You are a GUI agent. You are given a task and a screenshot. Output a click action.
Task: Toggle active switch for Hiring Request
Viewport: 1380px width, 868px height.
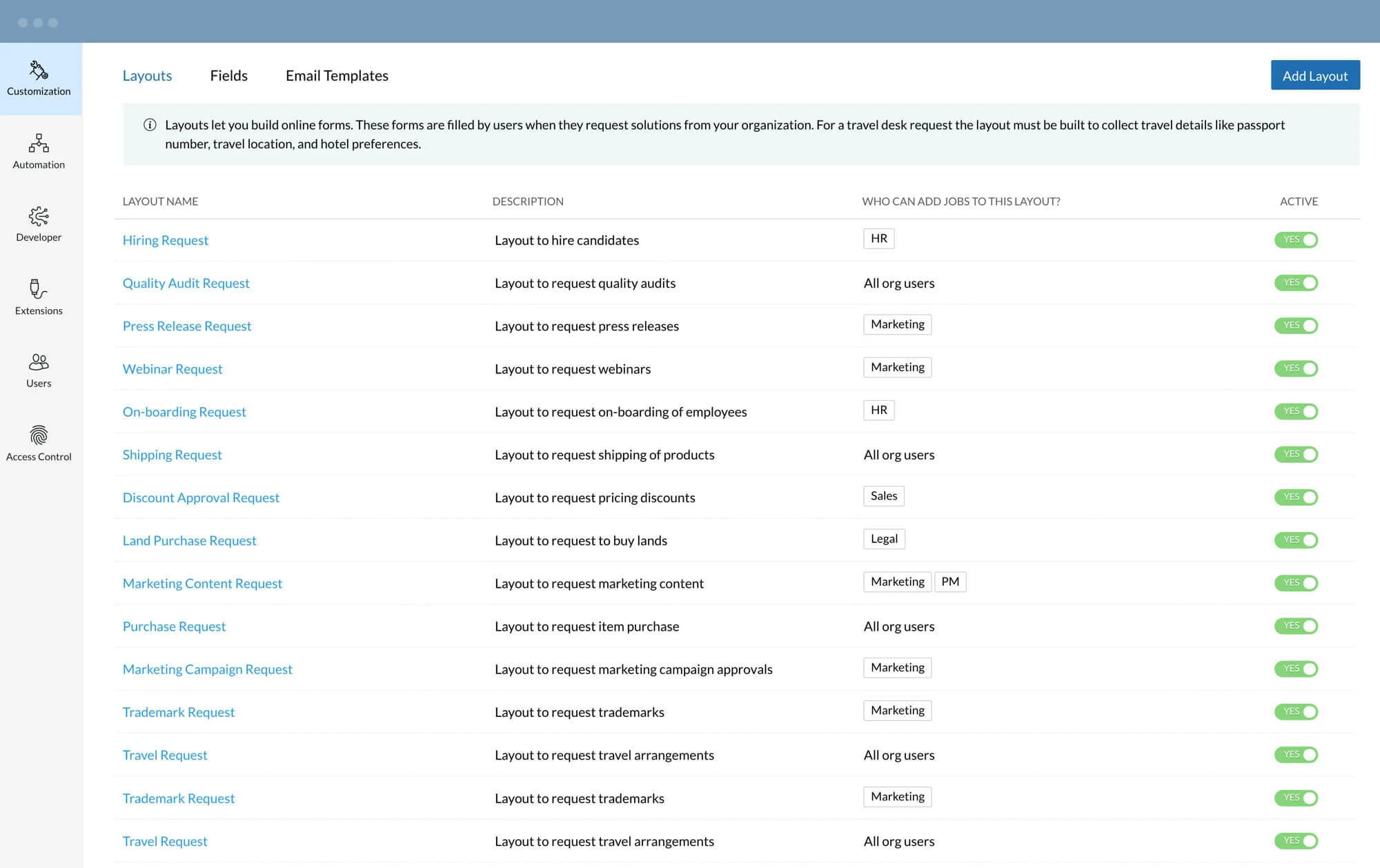(x=1296, y=239)
